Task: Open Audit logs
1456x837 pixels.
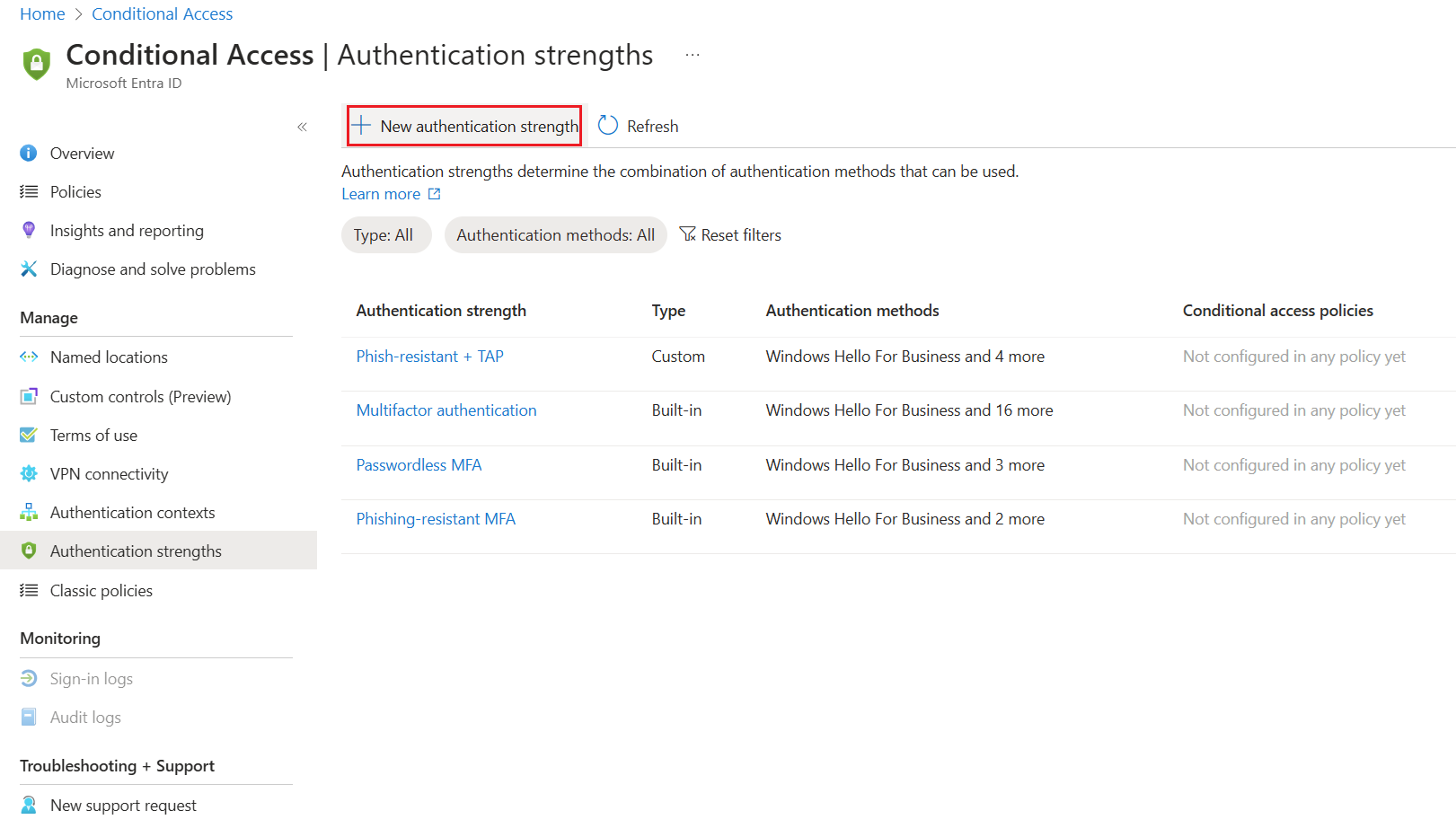Action: coord(84,717)
